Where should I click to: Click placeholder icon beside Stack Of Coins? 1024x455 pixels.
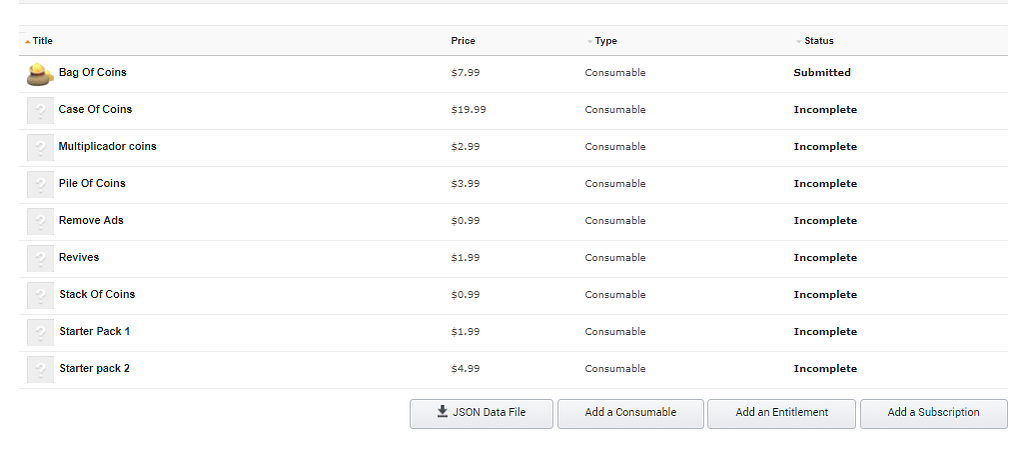click(x=40, y=296)
